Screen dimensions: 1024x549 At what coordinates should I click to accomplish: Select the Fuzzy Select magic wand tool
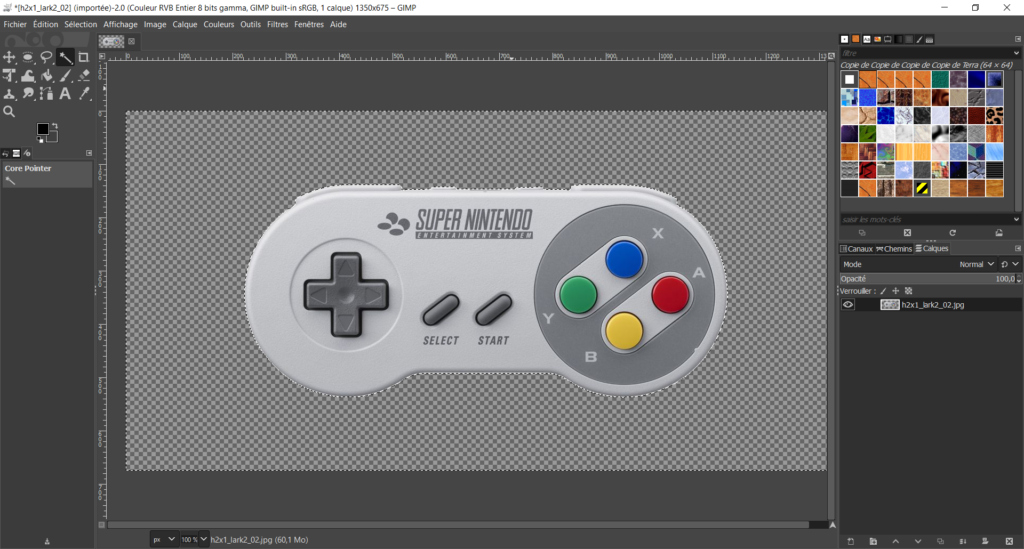click(65, 57)
